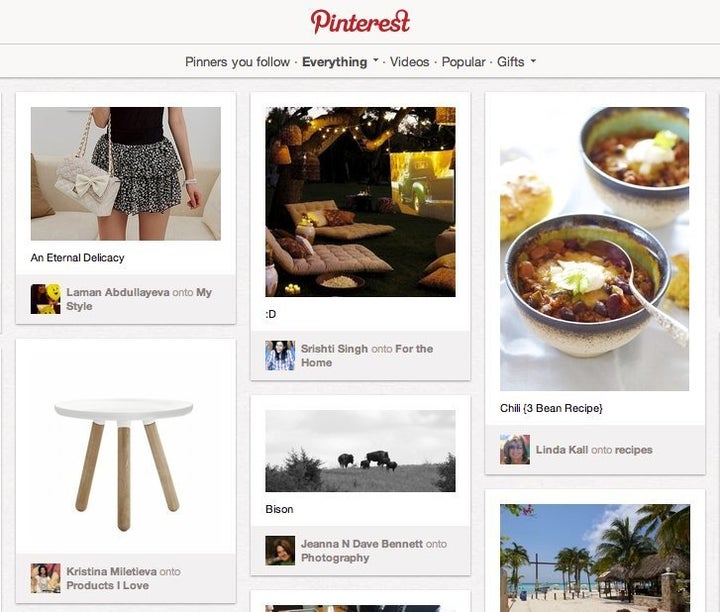Screen dimensions: 720x612
Task: Click the Pinterest logo
Action: pyautogui.click(x=360, y=22)
